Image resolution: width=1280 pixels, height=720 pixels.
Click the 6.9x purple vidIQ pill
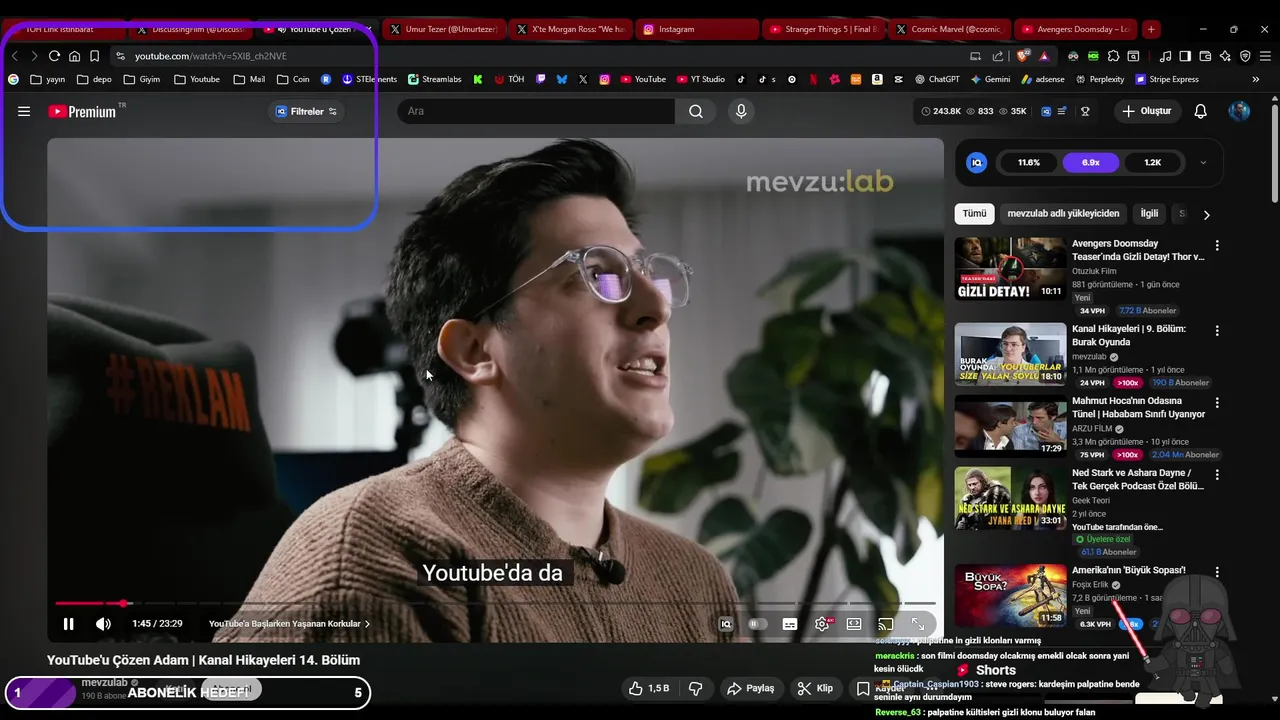(x=1091, y=162)
